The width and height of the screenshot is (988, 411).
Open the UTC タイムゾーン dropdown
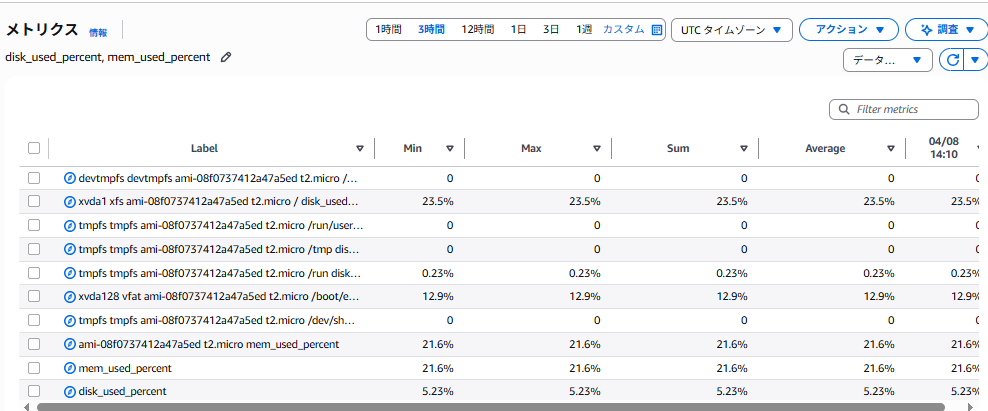pos(732,30)
